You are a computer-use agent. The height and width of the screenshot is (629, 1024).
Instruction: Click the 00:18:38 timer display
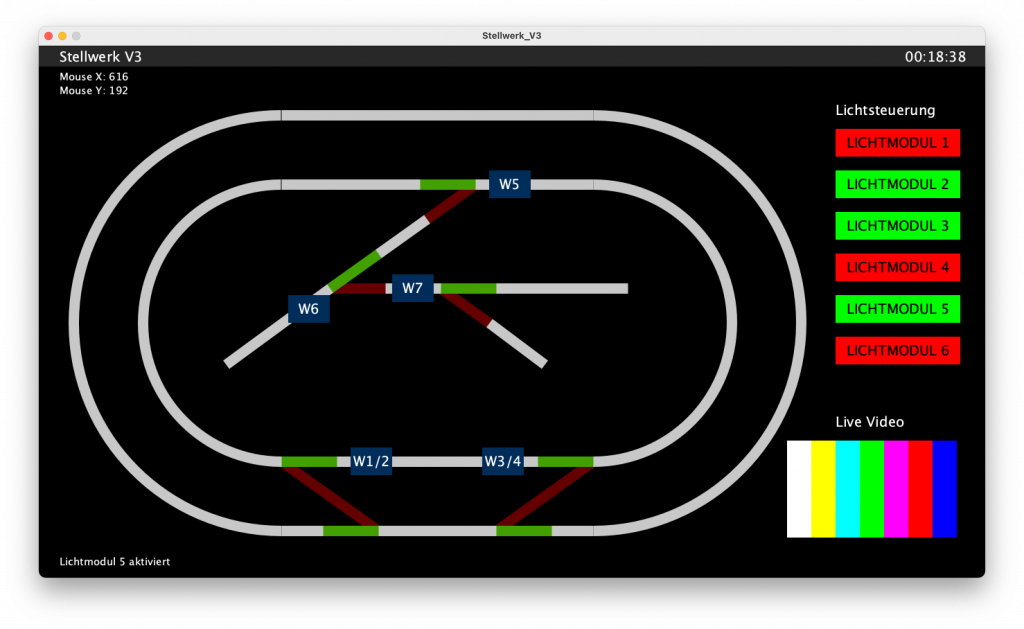click(935, 57)
